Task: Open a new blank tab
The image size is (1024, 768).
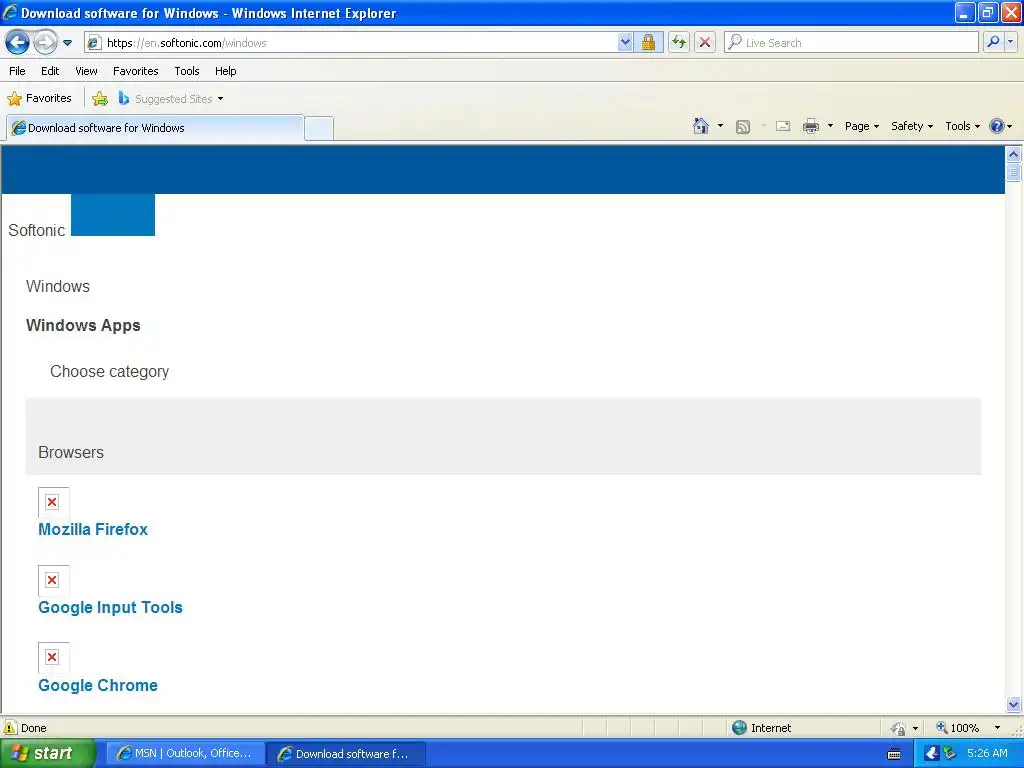Action: click(x=319, y=129)
